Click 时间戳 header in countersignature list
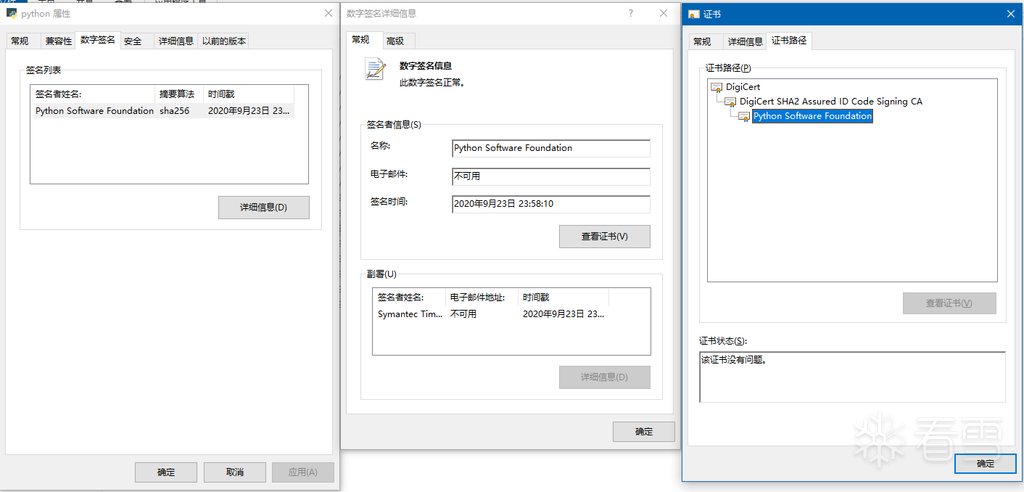Viewport: 1024px width, 492px height. click(564, 297)
